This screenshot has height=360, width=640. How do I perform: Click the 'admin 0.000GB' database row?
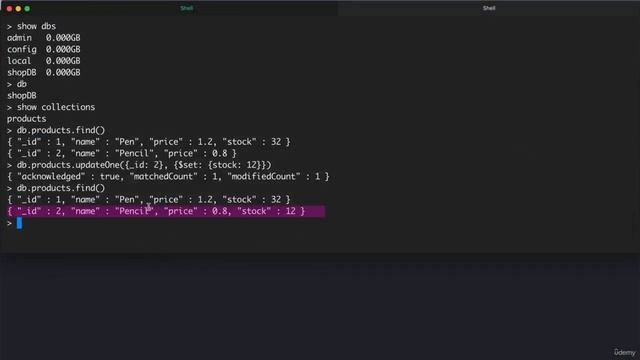[44, 38]
